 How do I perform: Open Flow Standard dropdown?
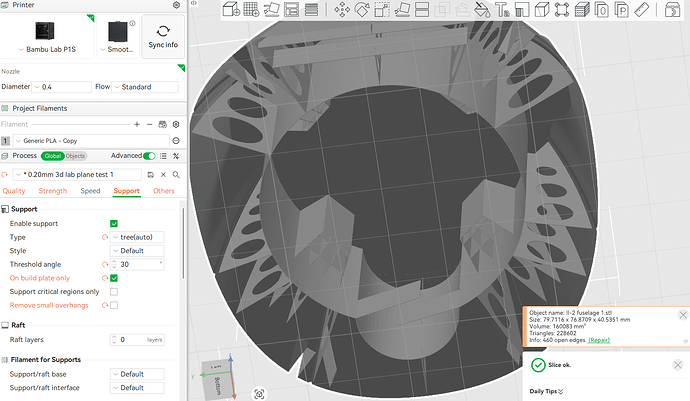145,87
